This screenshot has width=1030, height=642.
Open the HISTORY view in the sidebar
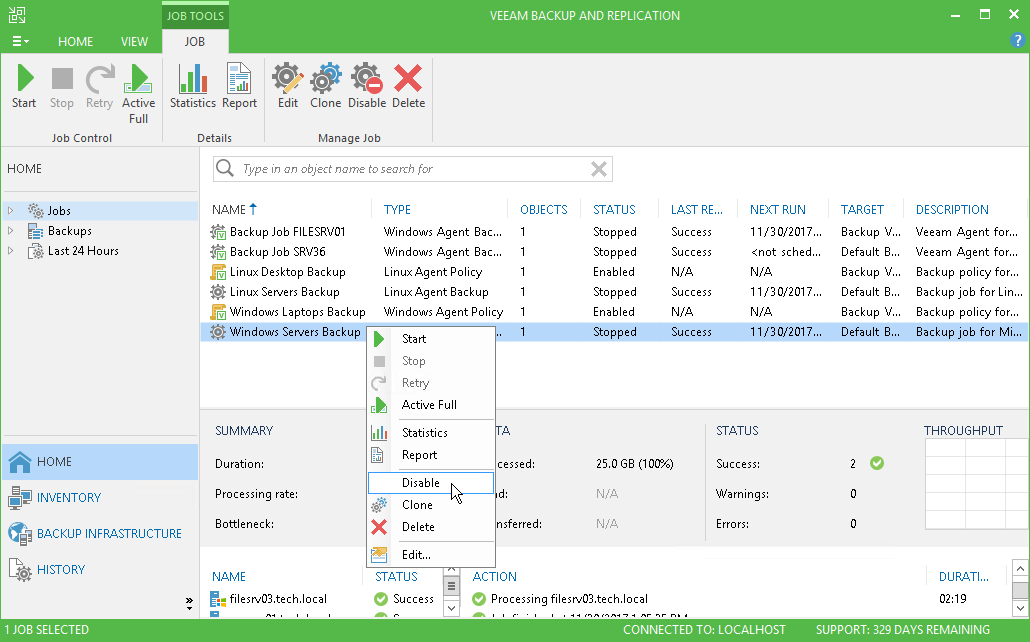pyautogui.click(x=100, y=569)
